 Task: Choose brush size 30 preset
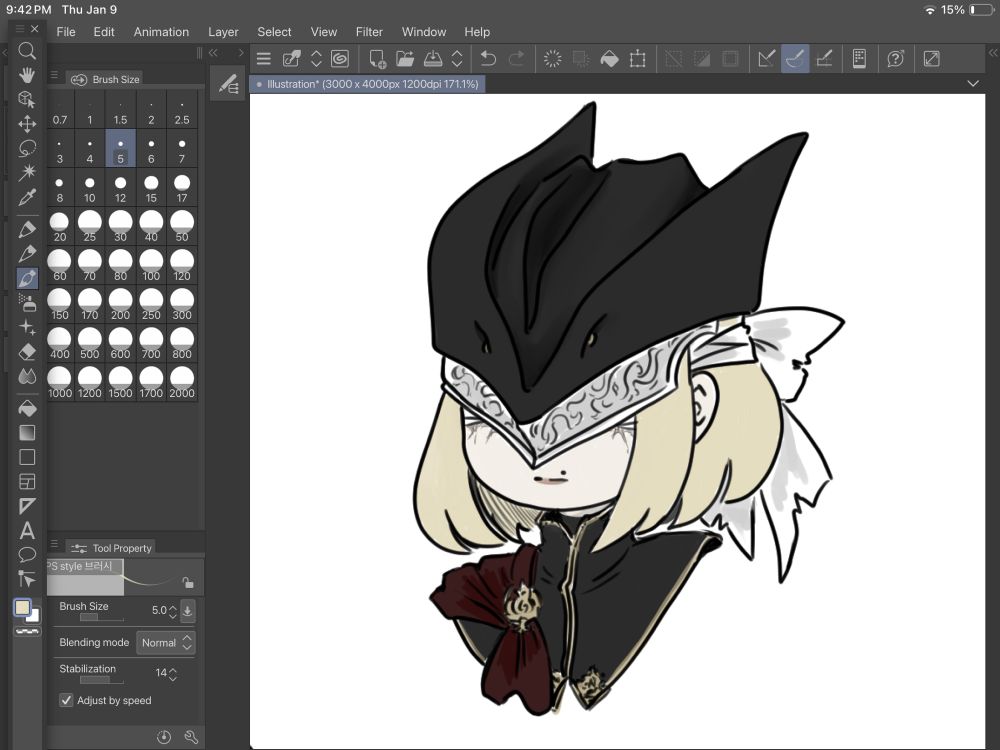pyautogui.click(x=120, y=226)
